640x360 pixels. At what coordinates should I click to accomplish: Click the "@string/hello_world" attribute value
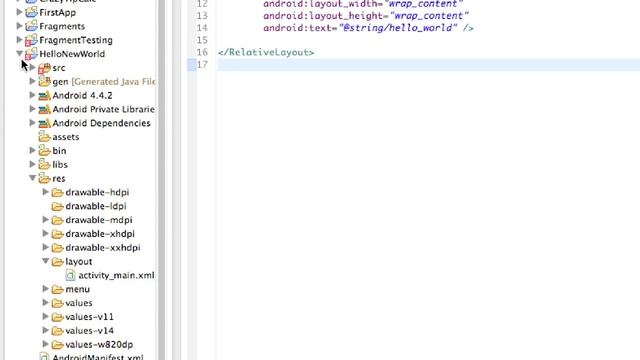click(398, 28)
